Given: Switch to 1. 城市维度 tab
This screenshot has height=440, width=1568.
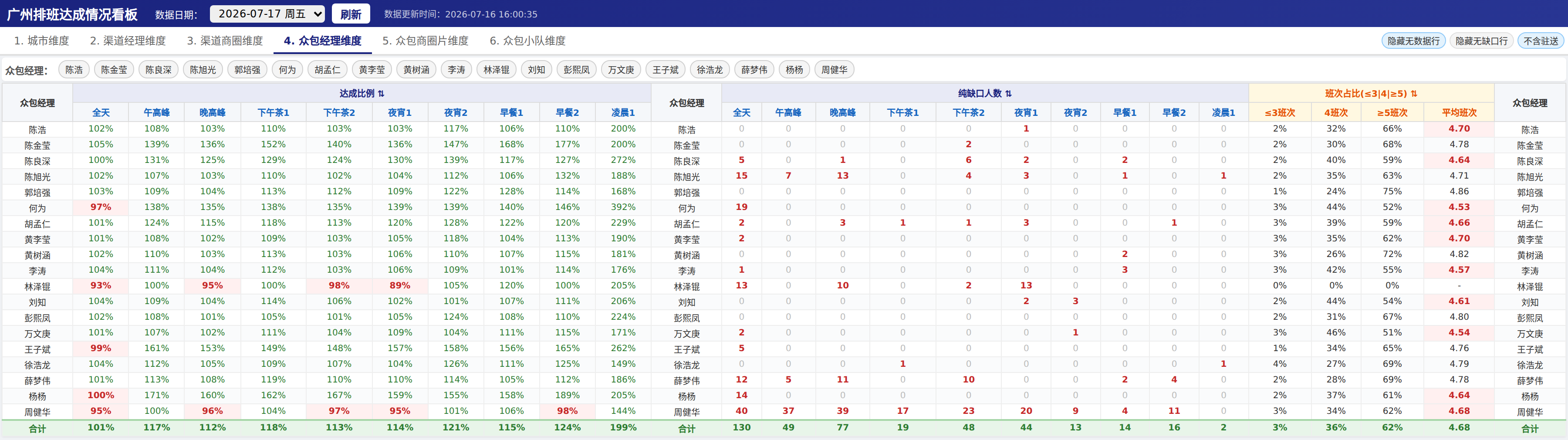Looking at the screenshot, I should (41, 41).
